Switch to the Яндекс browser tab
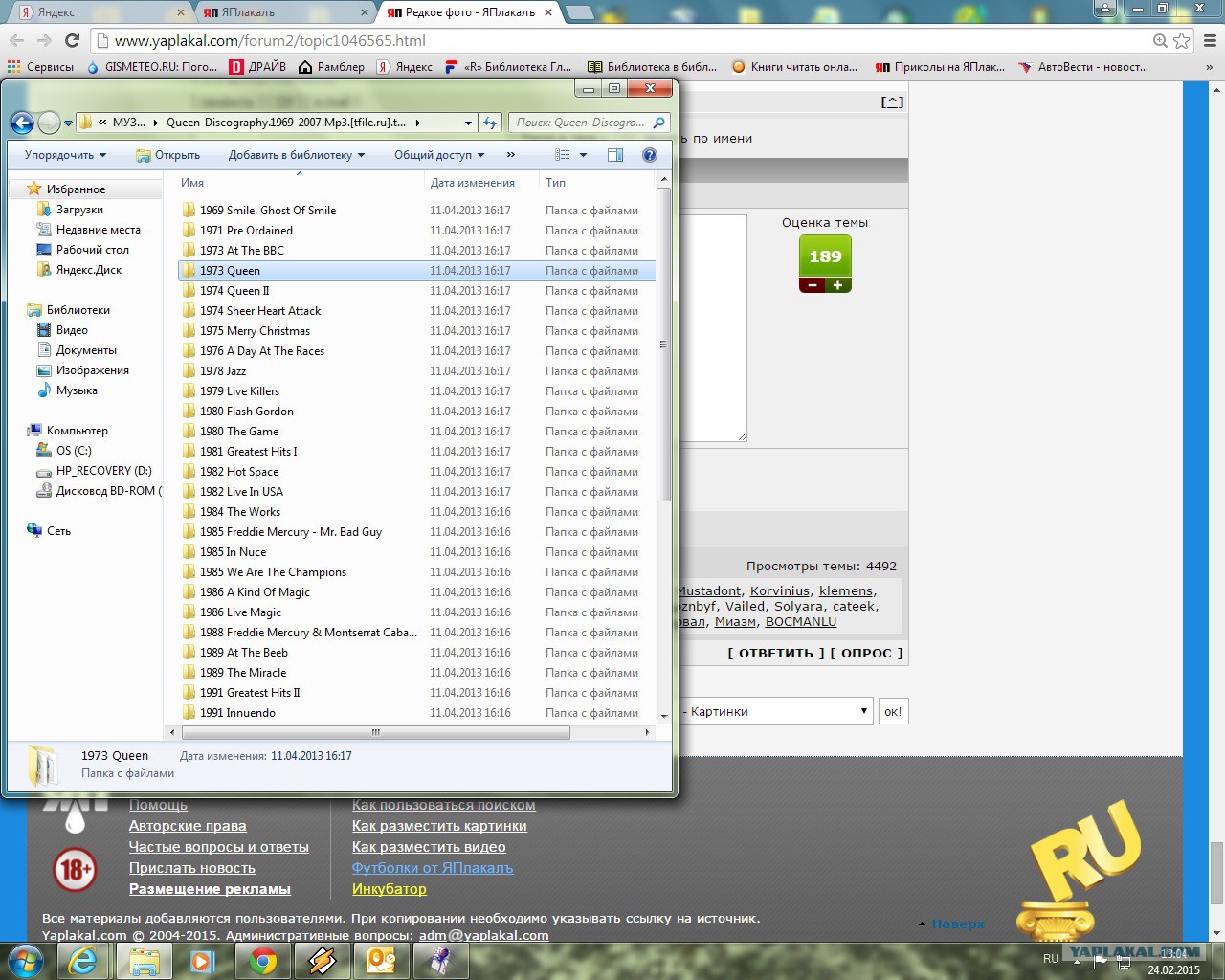 [101, 12]
